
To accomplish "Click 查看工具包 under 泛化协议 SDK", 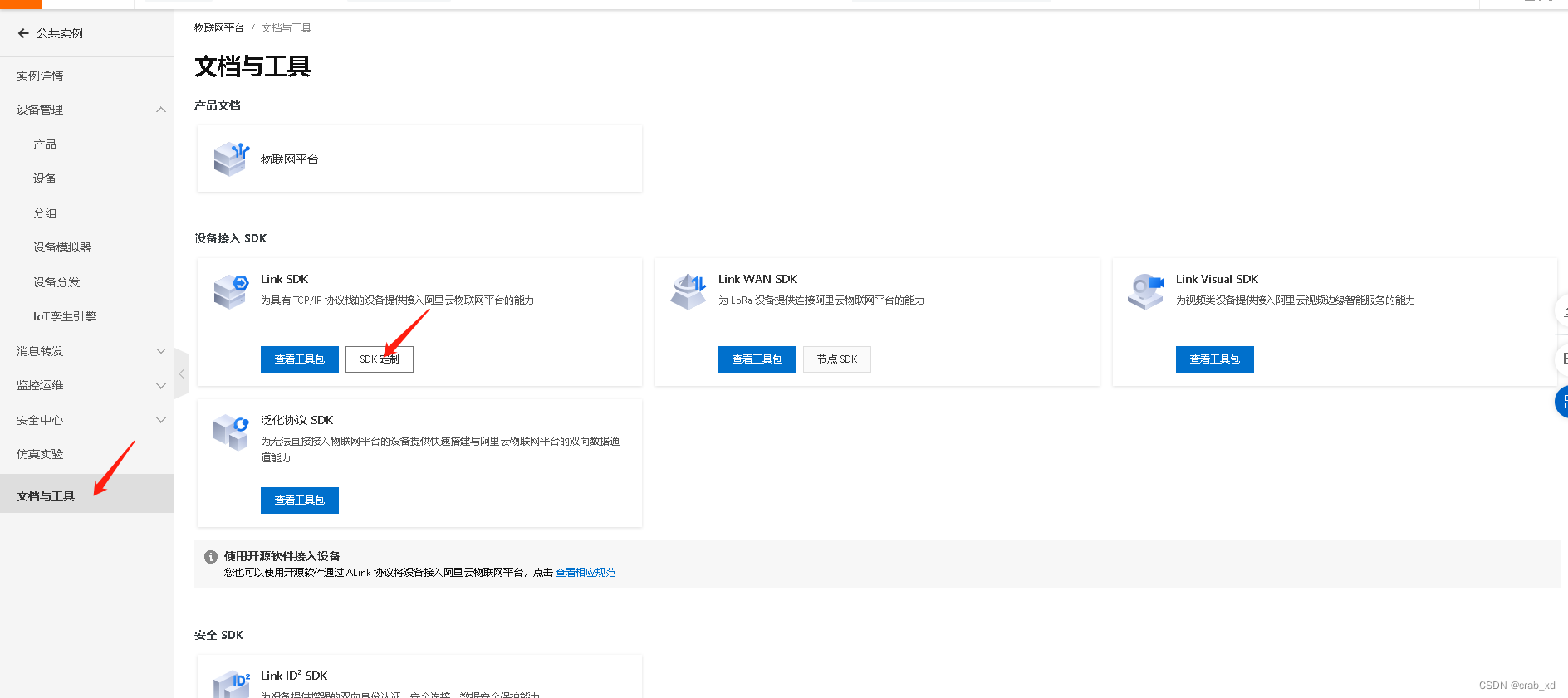I will [300, 500].
